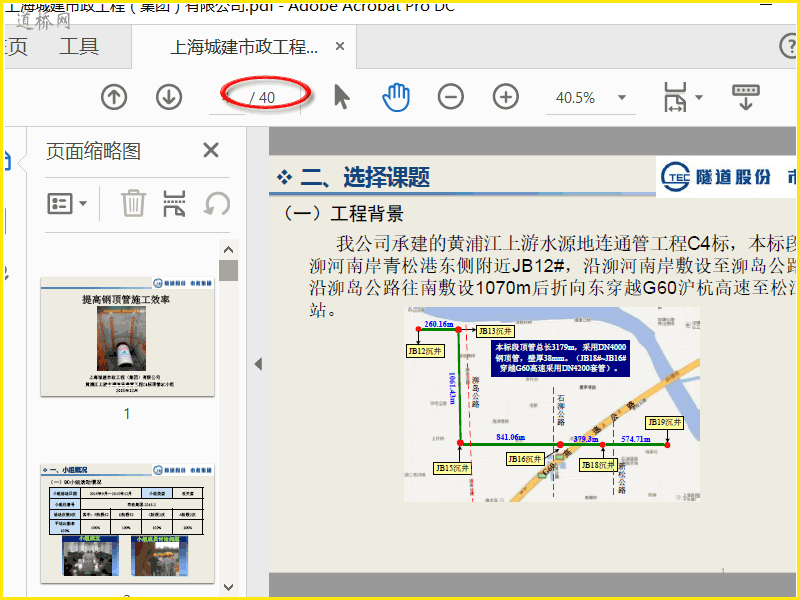Choose the selection arrow tool
The height and width of the screenshot is (600, 800).
pyautogui.click(x=341, y=97)
